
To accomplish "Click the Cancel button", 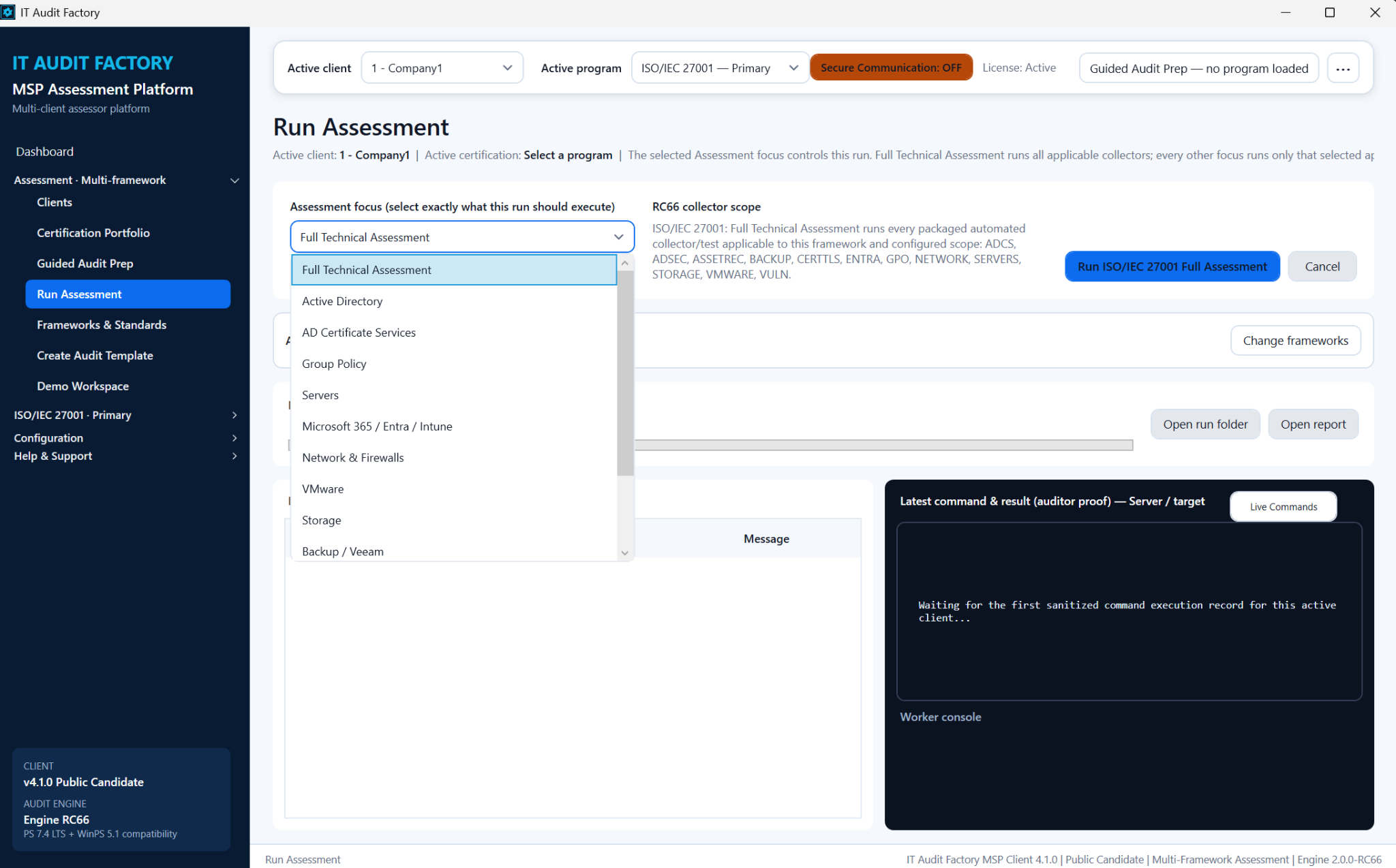I will coord(1322,266).
